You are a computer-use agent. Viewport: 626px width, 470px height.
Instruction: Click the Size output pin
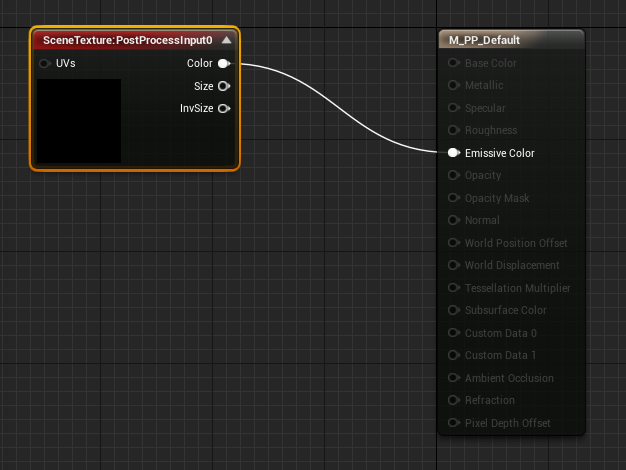click(x=224, y=86)
